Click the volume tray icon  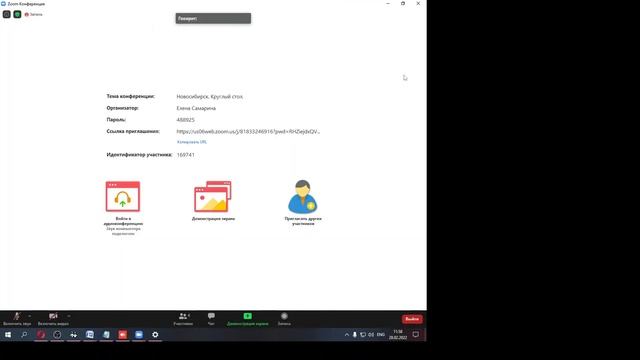click(371, 335)
